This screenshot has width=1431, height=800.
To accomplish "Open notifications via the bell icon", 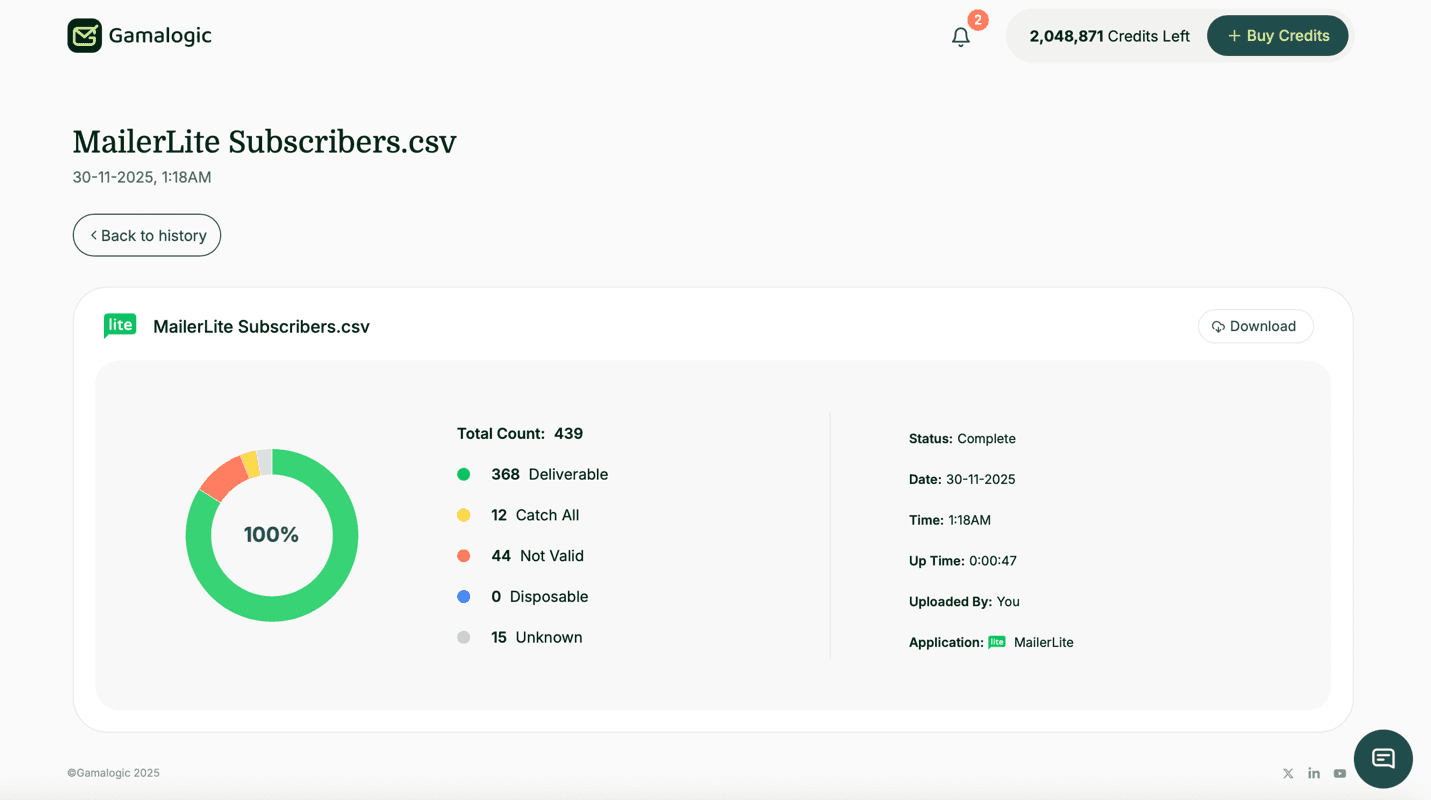I will click(x=960, y=36).
